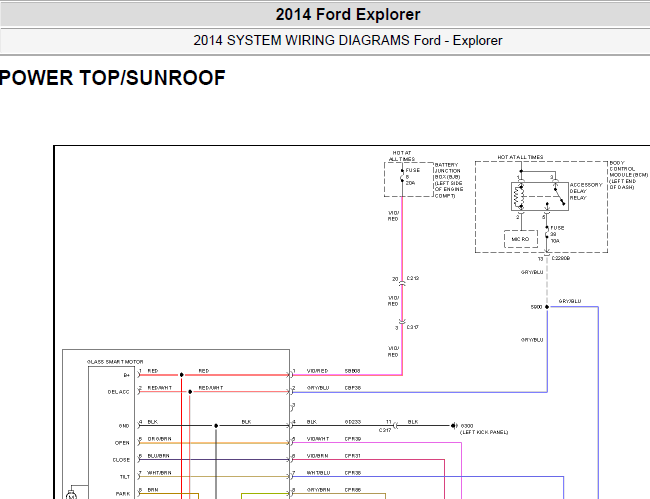Click the splice dot on the GND black wire
The height and width of the screenshot is (499, 650).
(x=216, y=426)
